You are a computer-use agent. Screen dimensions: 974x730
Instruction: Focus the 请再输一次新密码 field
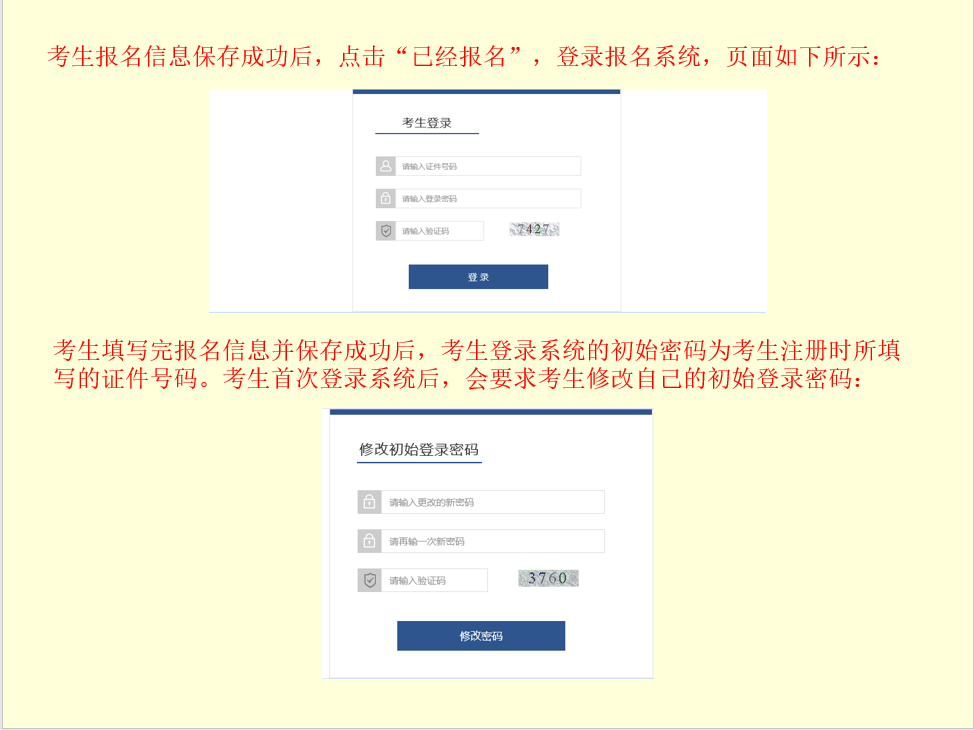pyautogui.click(x=493, y=541)
